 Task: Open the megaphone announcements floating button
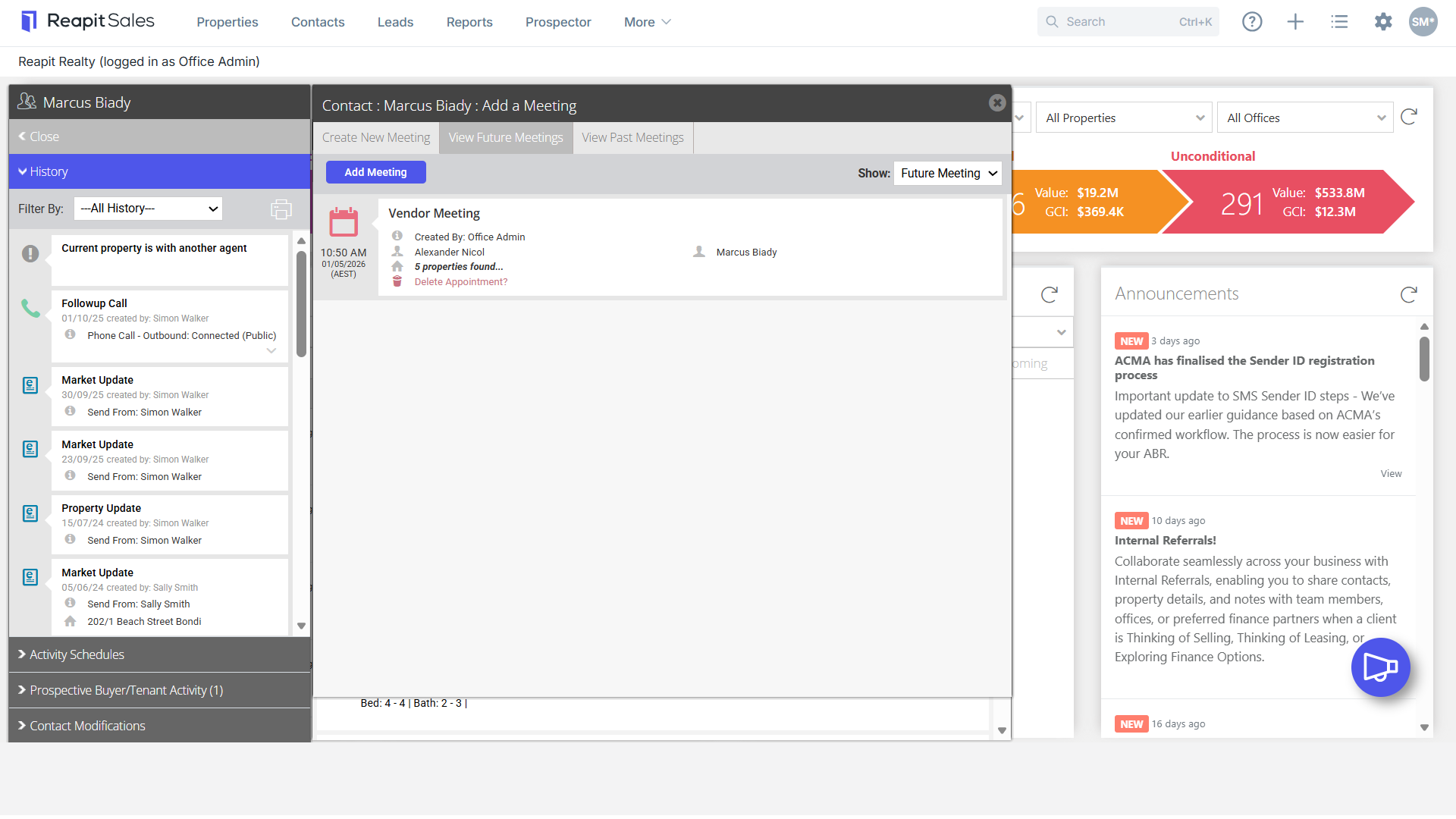pyautogui.click(x=1380, y=667)
